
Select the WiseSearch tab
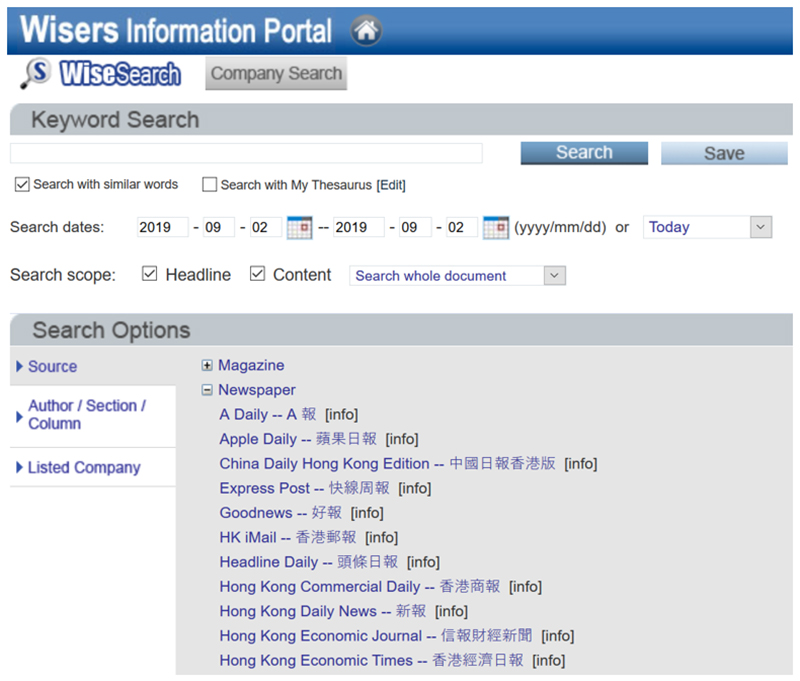(120, 73)
